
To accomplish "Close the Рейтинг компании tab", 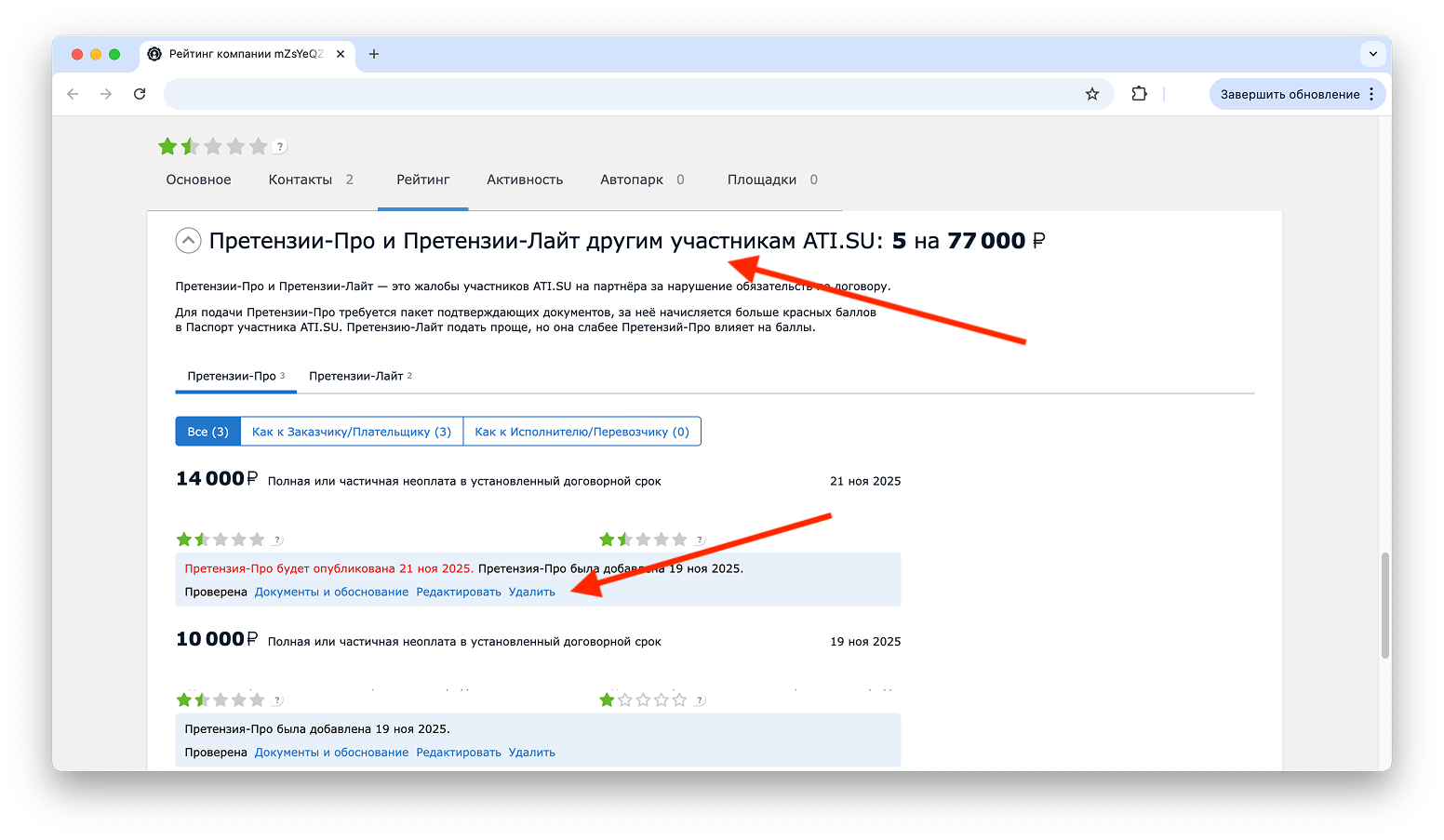I will (341, 54).
